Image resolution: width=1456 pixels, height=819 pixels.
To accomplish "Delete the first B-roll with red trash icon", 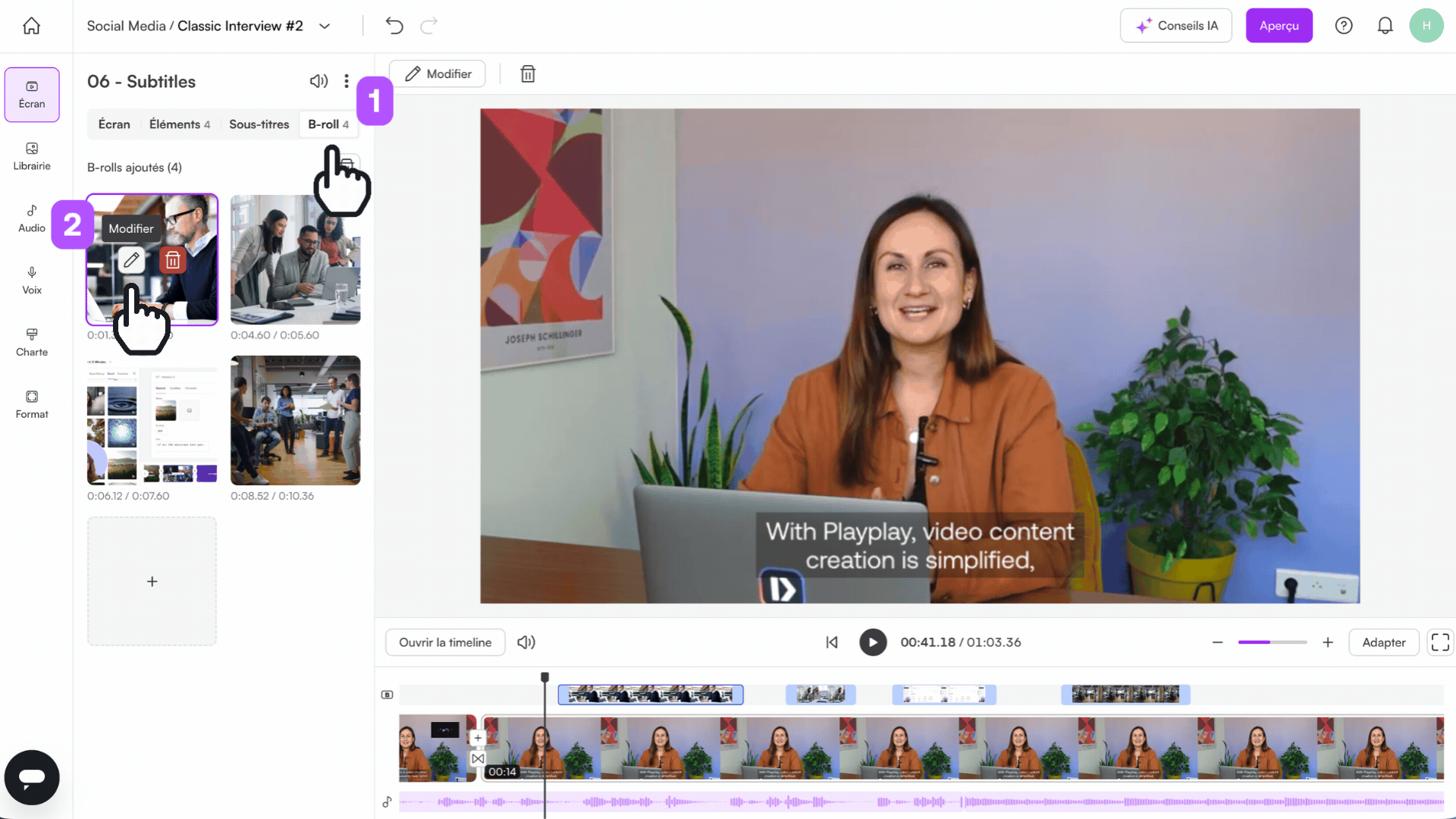I will [173, 260].
